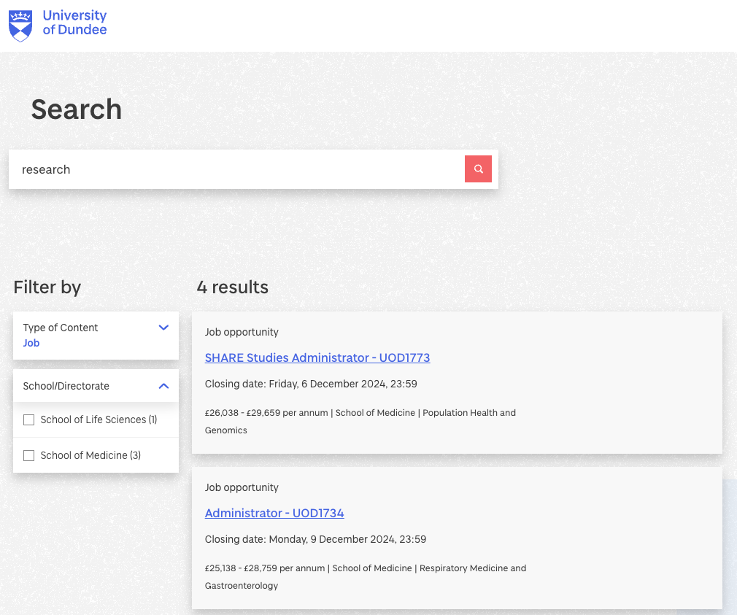Enable the School of Medicine checkbox
The height and width of the screenshot is (616, 738).
(29, 456)
